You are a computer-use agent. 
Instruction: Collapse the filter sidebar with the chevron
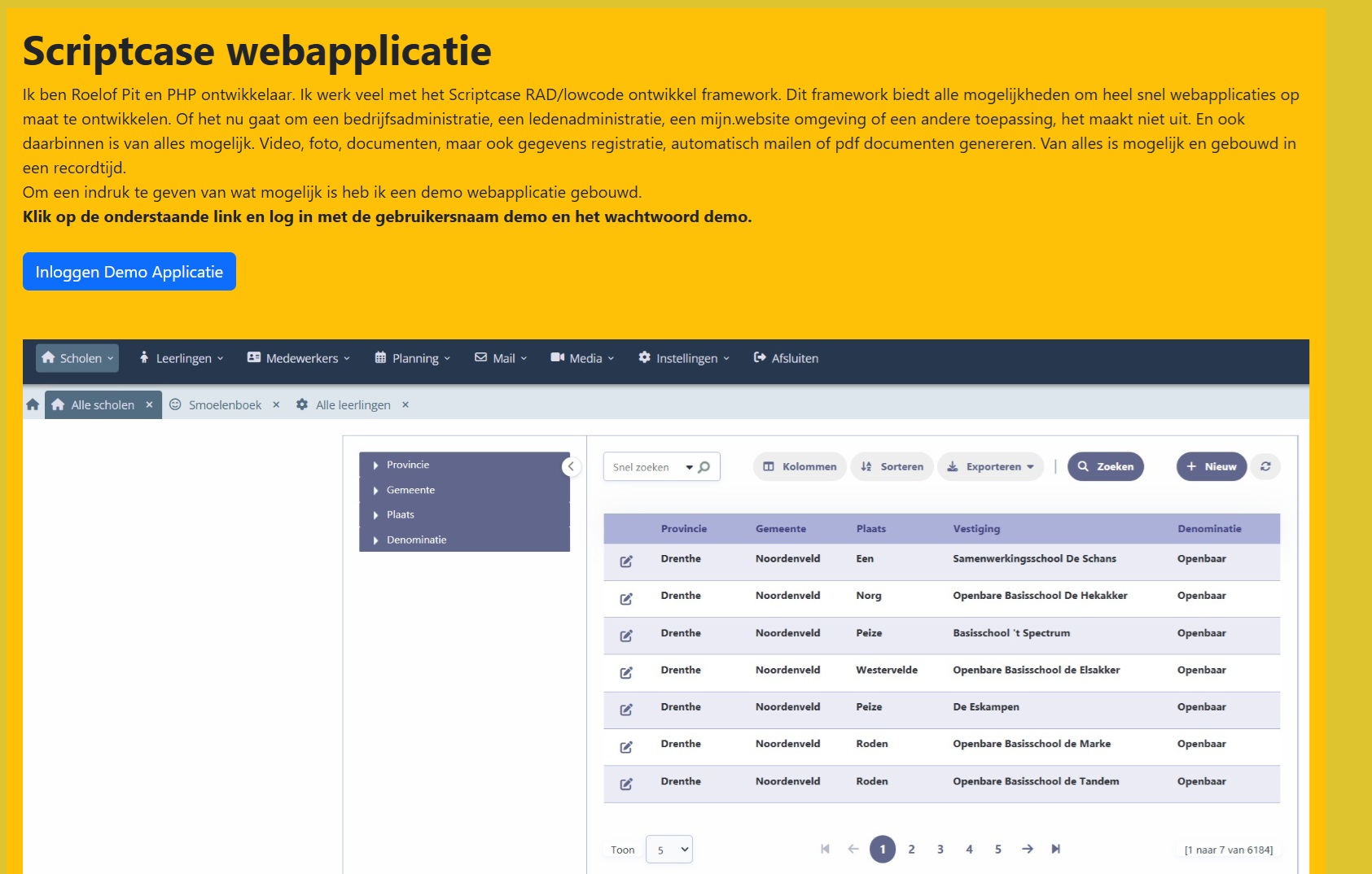tap(571, 466)
